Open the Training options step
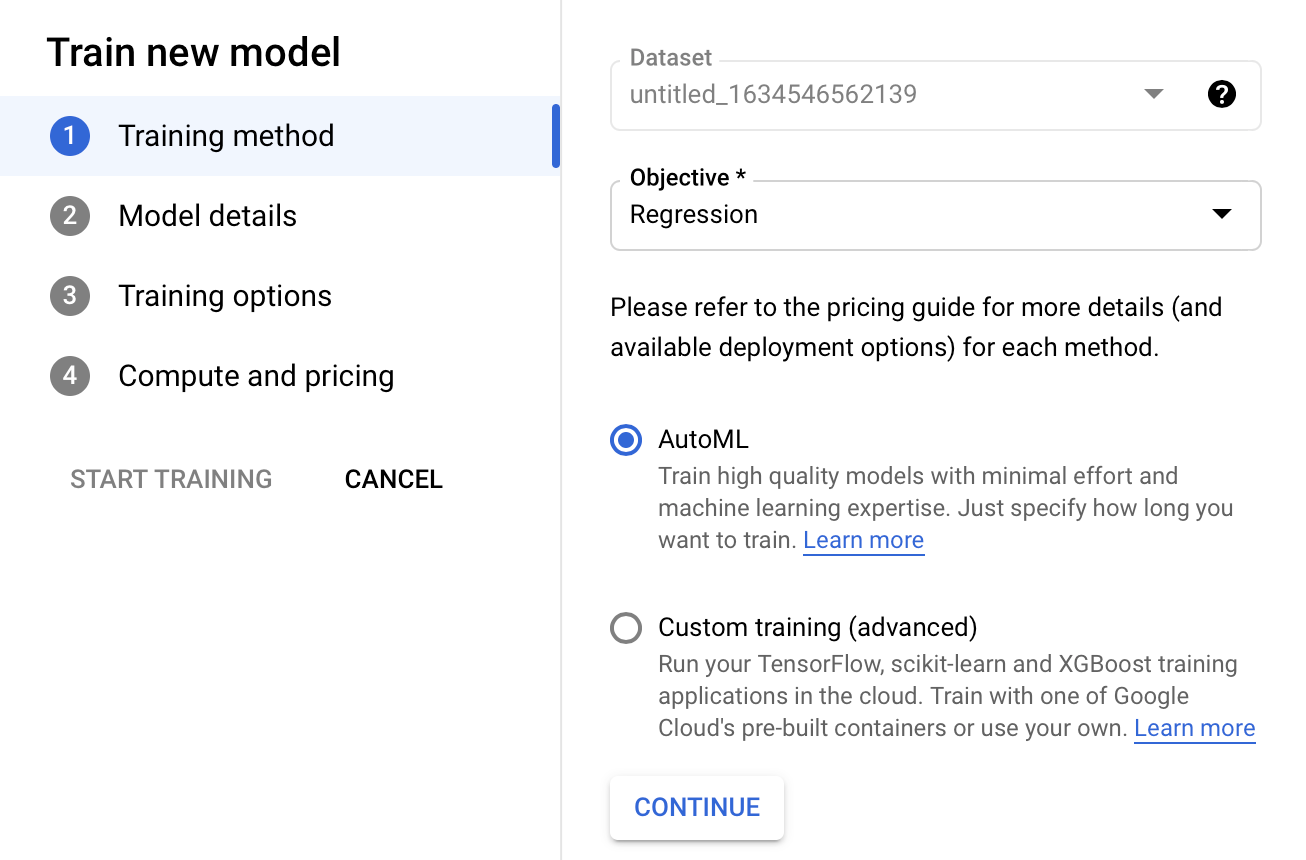This screenshot has width=1306, height=860. (225, 296)
